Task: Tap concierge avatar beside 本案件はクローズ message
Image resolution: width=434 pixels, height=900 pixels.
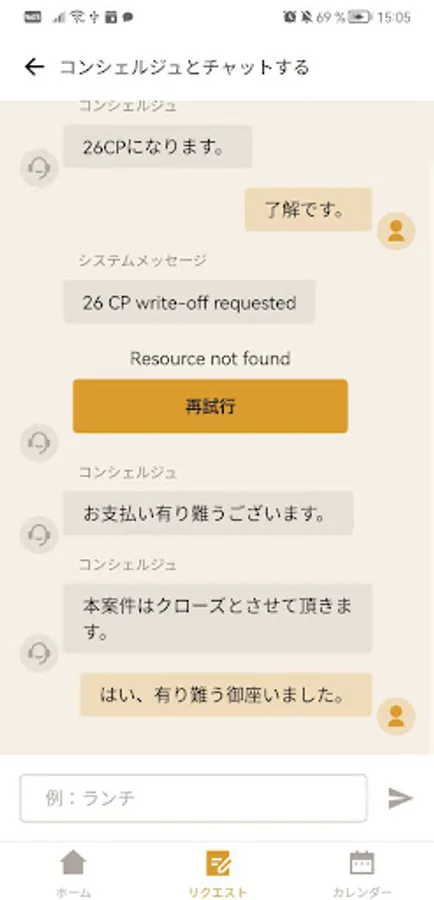Action: [39, 653]
